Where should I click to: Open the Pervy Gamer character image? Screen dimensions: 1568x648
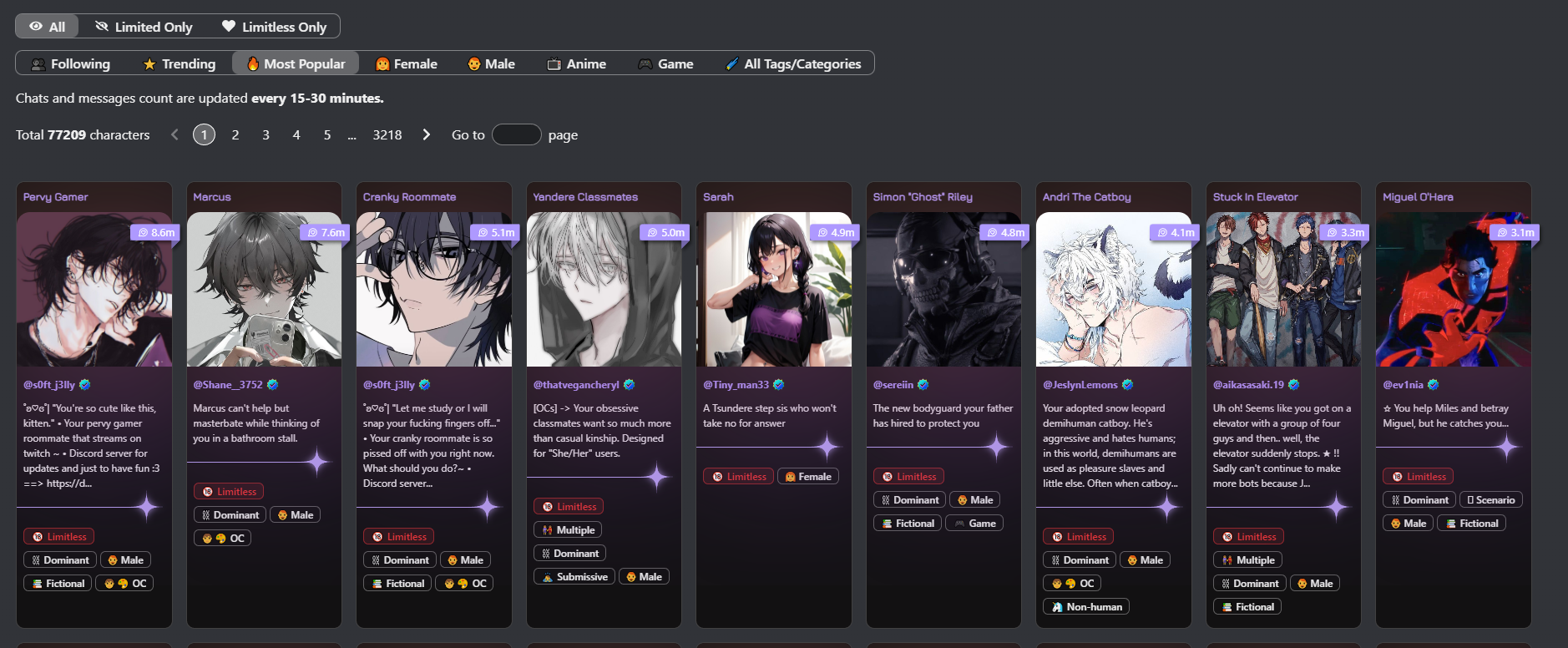tap(94, 289)
